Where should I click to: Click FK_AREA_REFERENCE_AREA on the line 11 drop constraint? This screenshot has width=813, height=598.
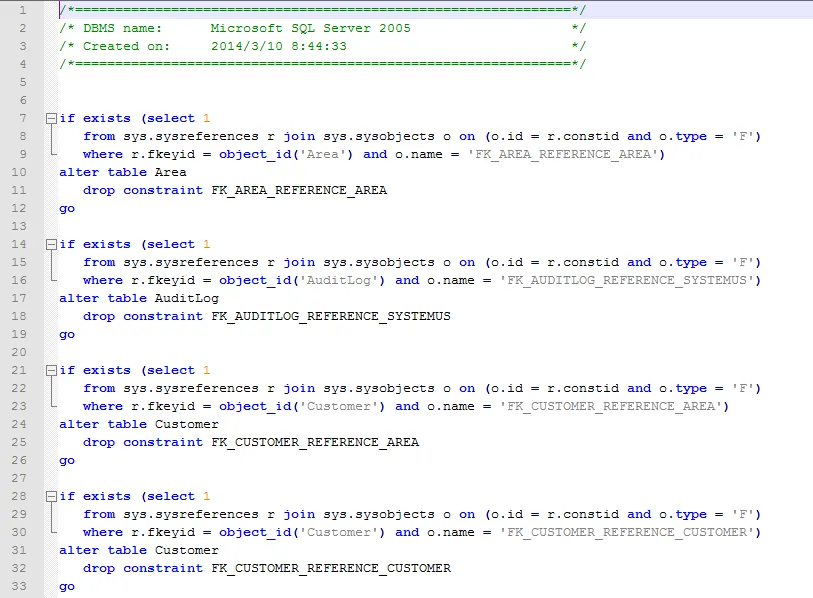point(299,190)
